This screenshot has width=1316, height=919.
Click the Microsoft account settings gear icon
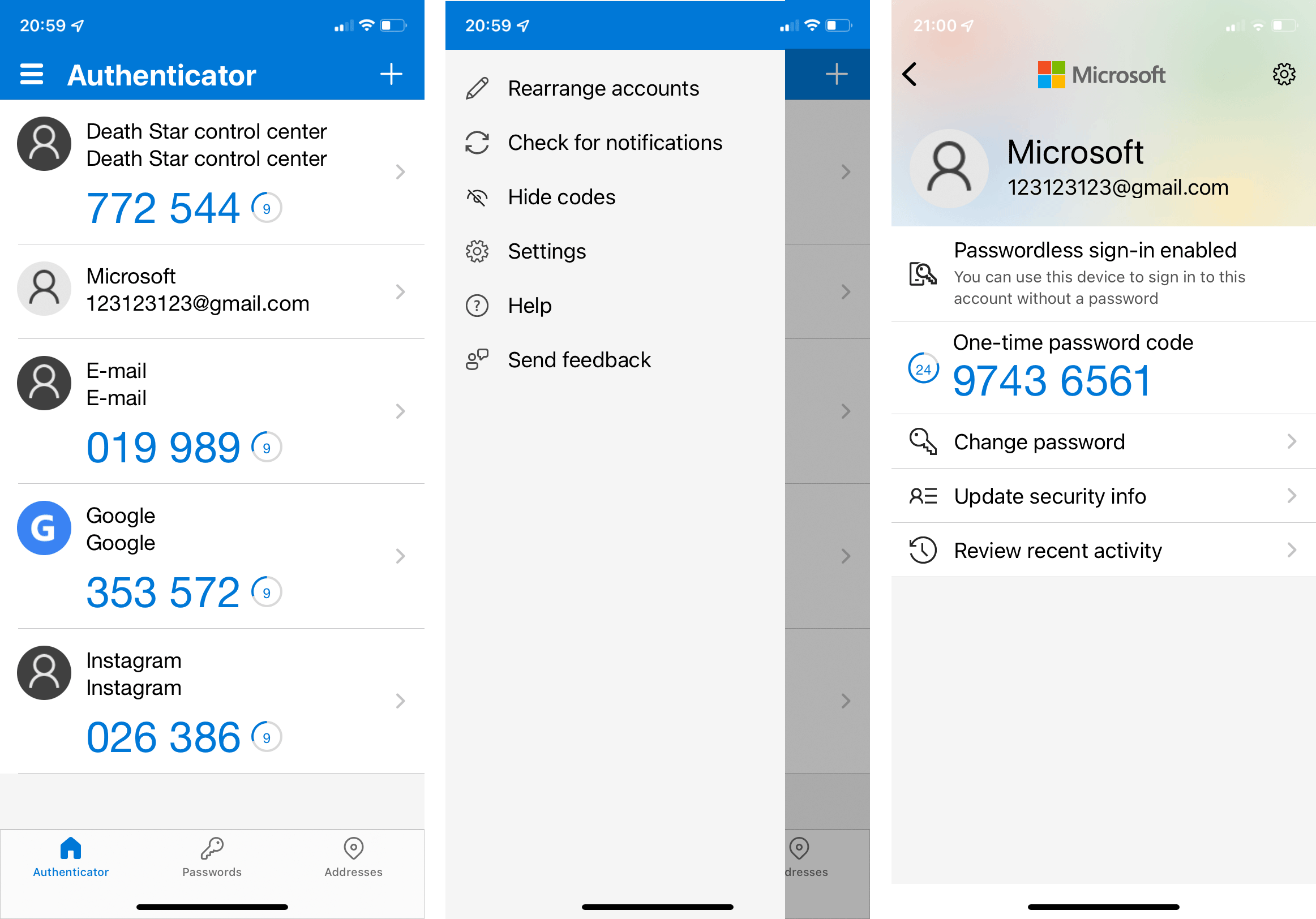[x=1284, y=75]
